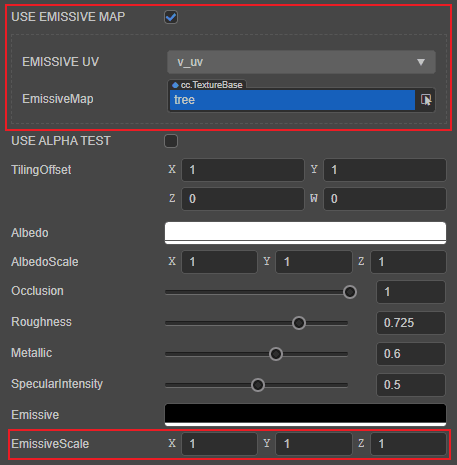Image resolution: width=457 pixels, height=465 pixels.
Task: Click the TilingOffset W input field
Action: 385,199
